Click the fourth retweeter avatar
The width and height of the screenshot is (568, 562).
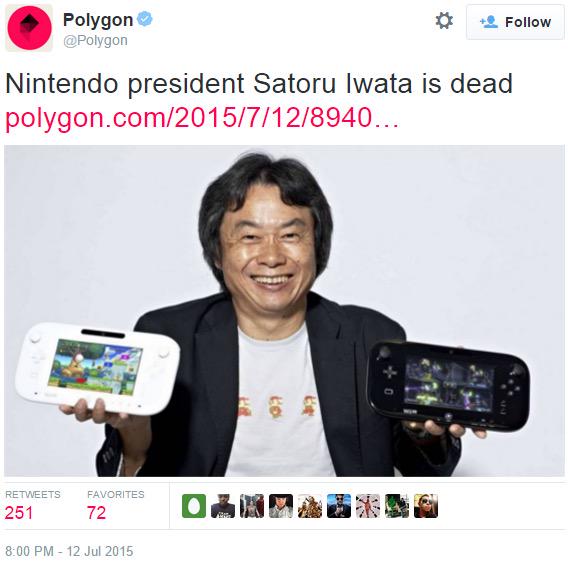(x=281, y=506)
